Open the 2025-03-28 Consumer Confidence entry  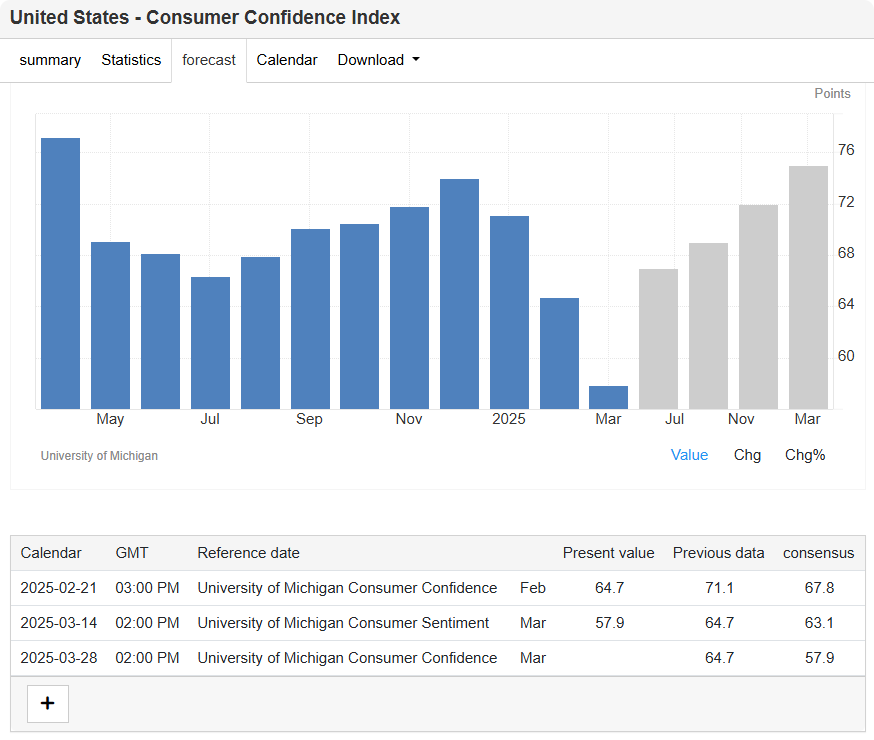coord(347,658)
